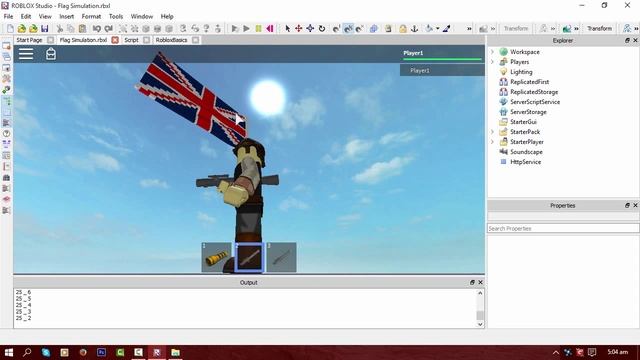Open the Windows Start menu
This screenshot has width=640, height=360.
pos(9,352)
